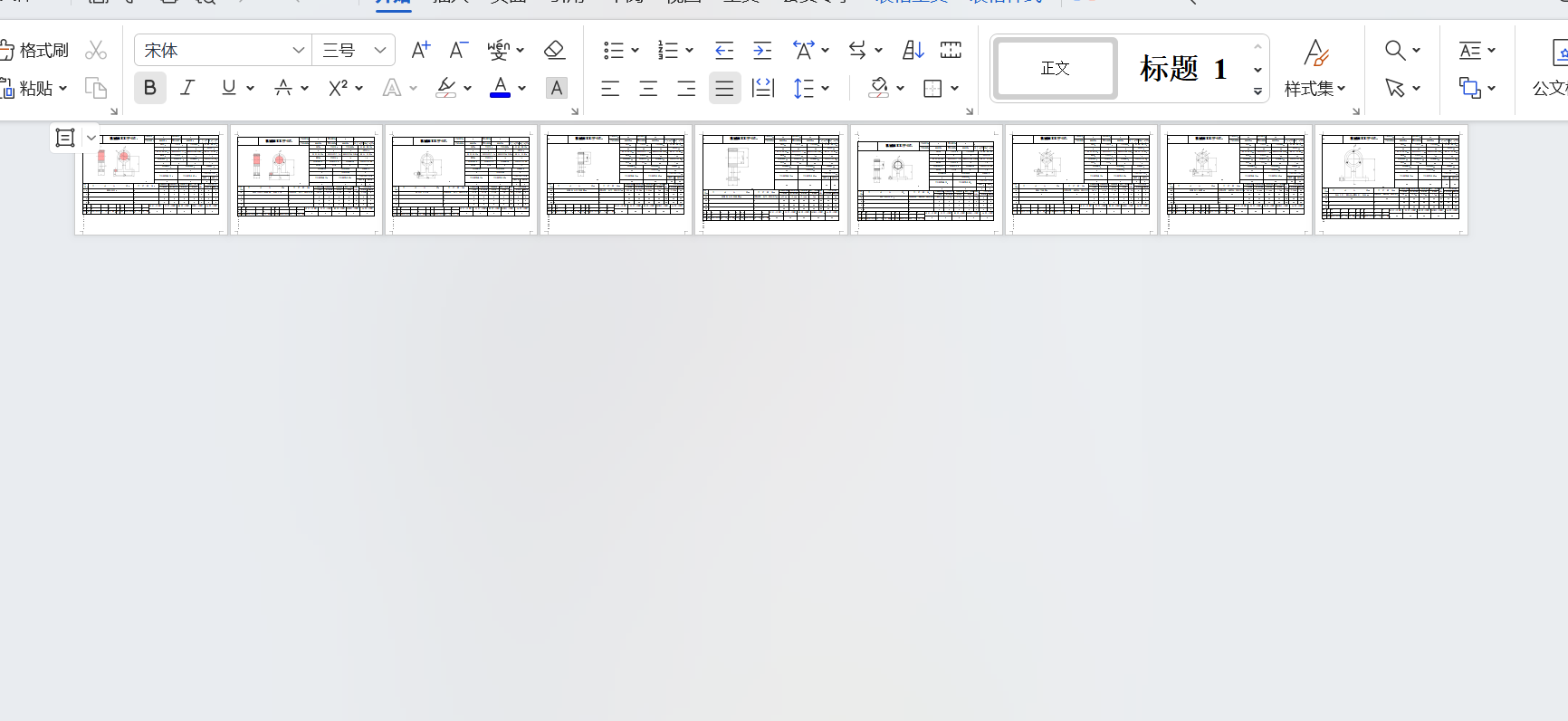Screen dimensions: 1568x721
Task: Click the shape arrange overlapping squares icon
Action: (x=1470, y=88)
